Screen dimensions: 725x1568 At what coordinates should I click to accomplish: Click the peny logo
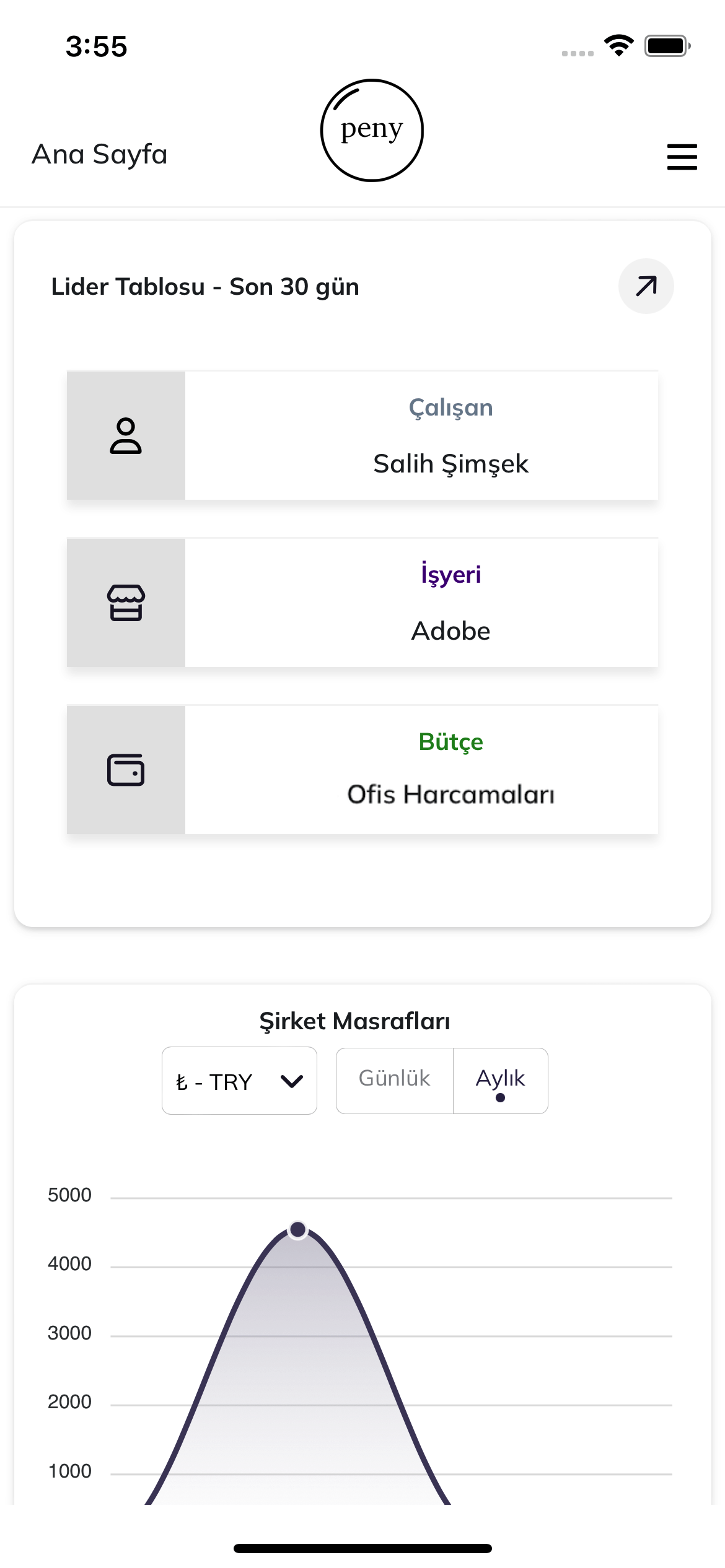tap(372, 129)
